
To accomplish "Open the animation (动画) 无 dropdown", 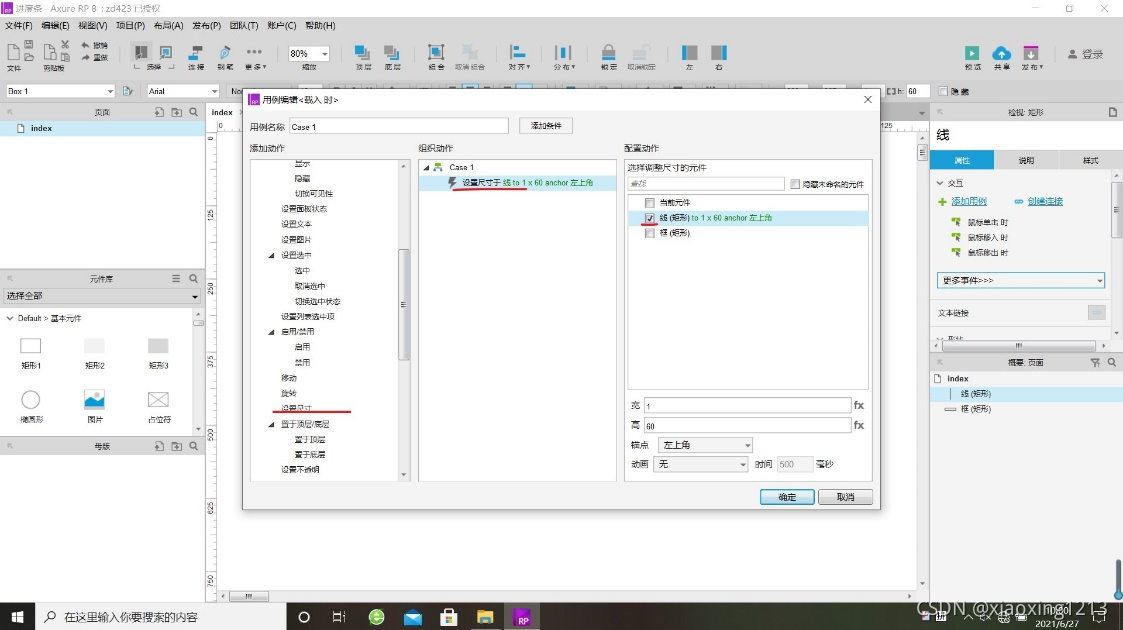I will click(x=700, y=464).
